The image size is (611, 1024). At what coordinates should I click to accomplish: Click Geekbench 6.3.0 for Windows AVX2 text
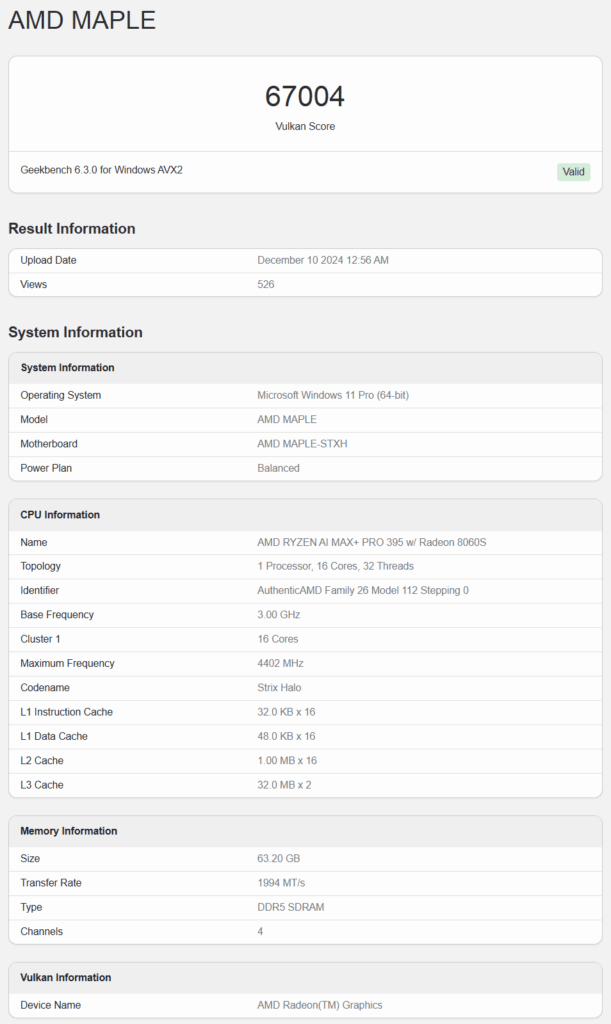(x=101, y=170)
